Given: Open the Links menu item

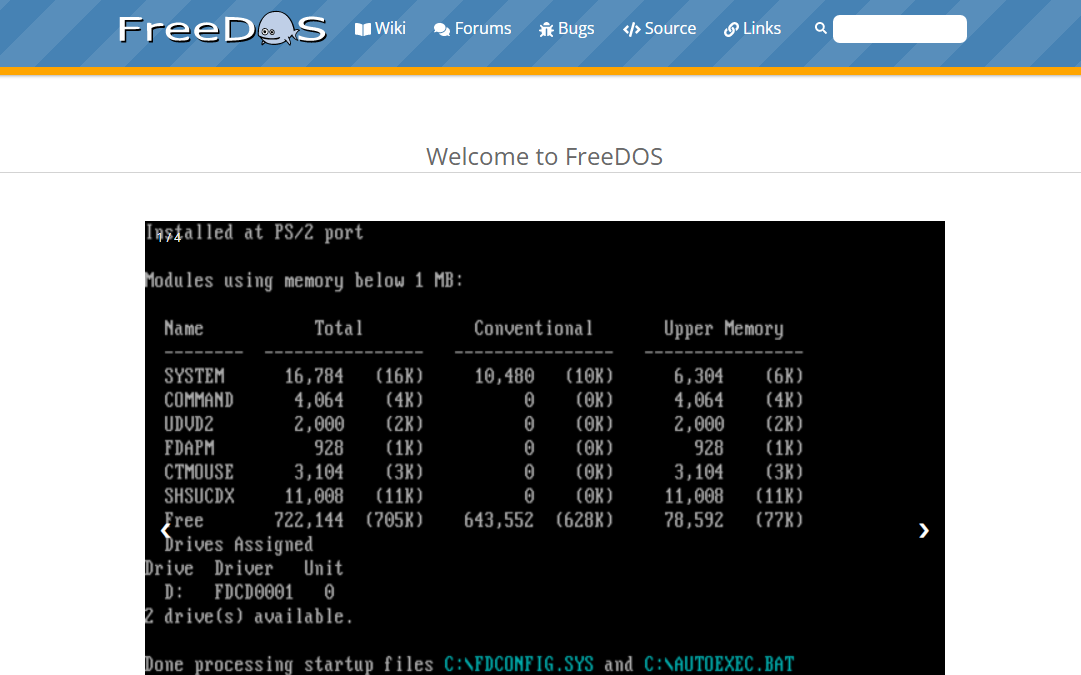Looking at the screenshot, I should tap(752, 28).
